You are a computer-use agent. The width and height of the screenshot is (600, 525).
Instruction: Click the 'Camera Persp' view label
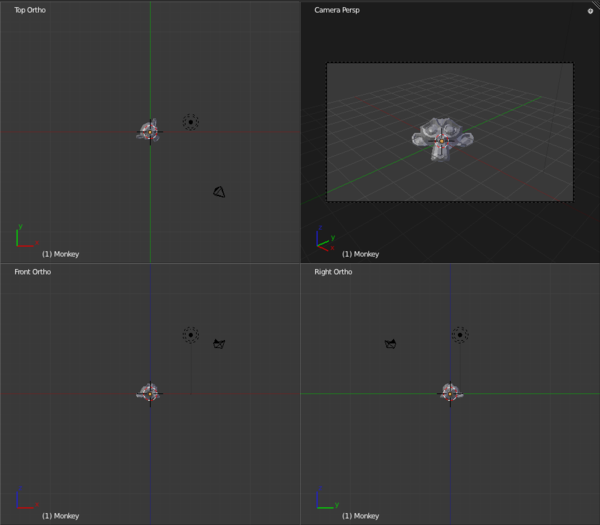(337, 10)
